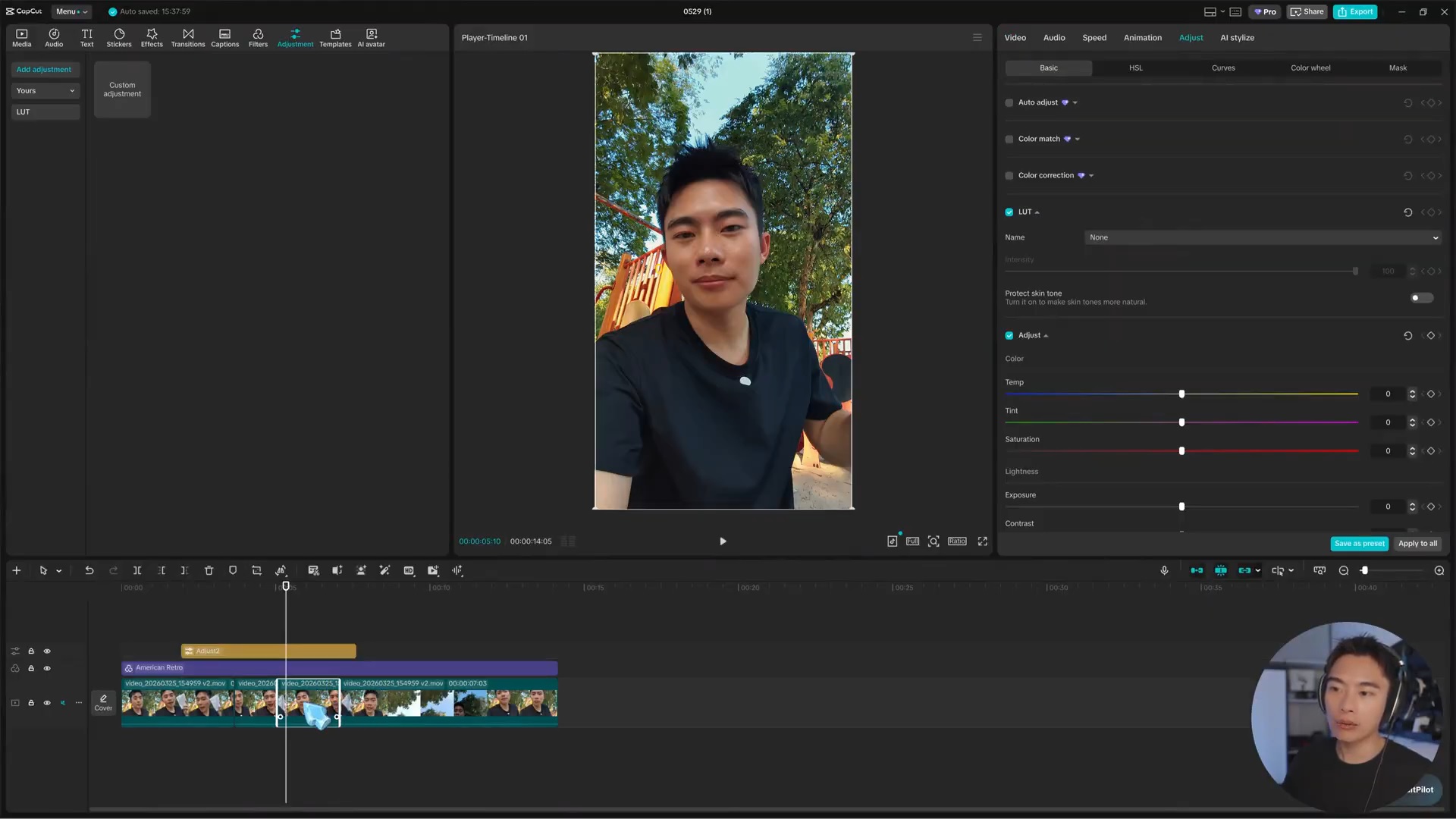The image size is (1456, 819).
Task: Expand Color match options arrow
Action: 1077,139
